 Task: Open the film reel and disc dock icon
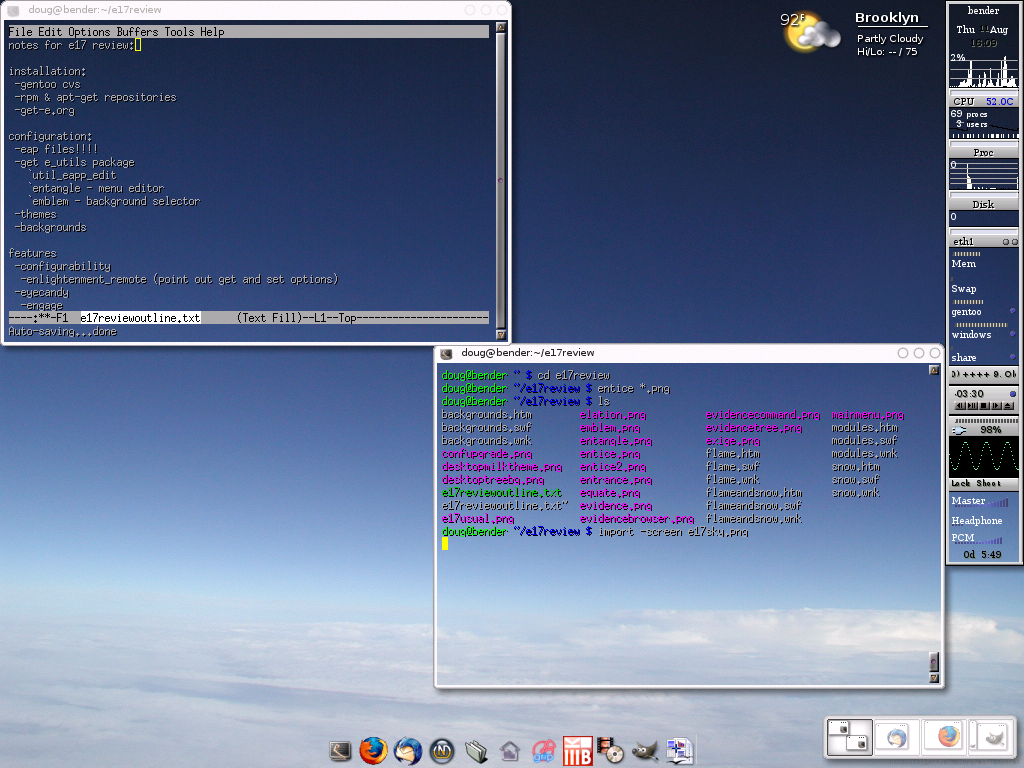611,750
